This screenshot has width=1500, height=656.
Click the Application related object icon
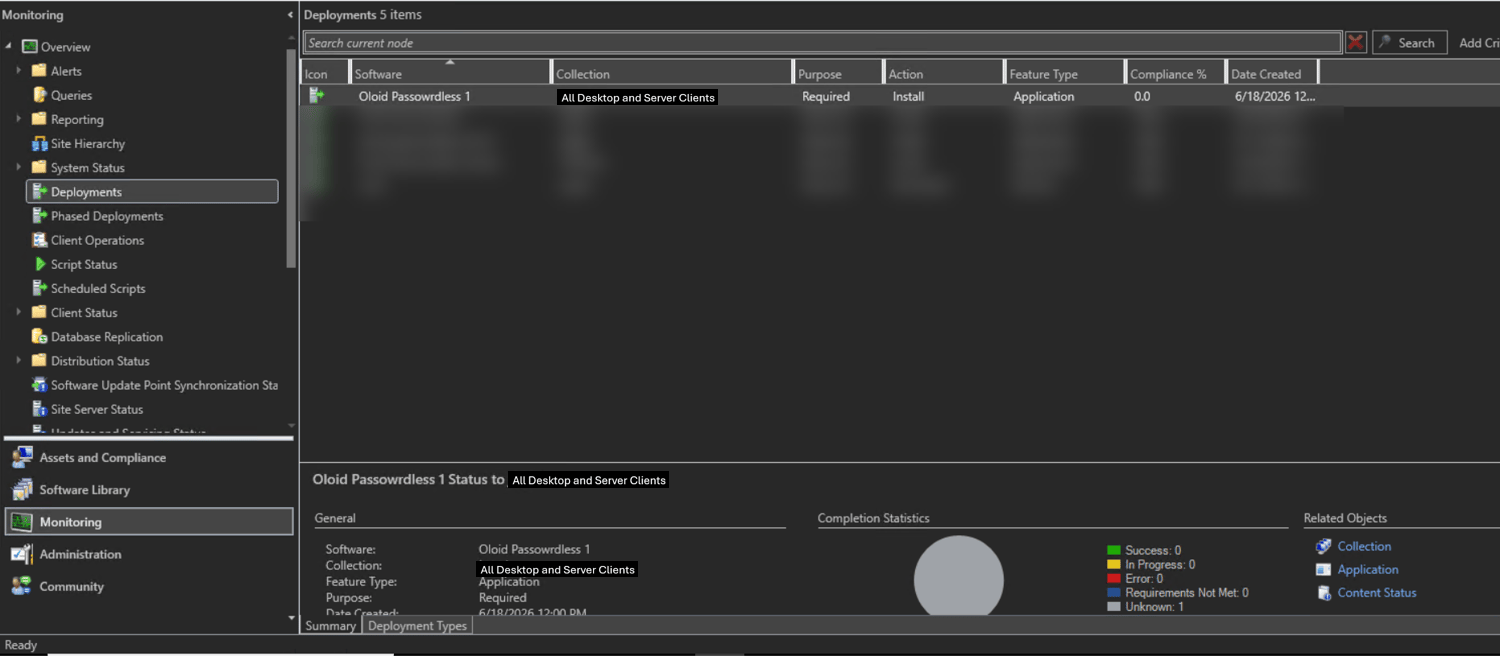click(x=1323, y=570)
